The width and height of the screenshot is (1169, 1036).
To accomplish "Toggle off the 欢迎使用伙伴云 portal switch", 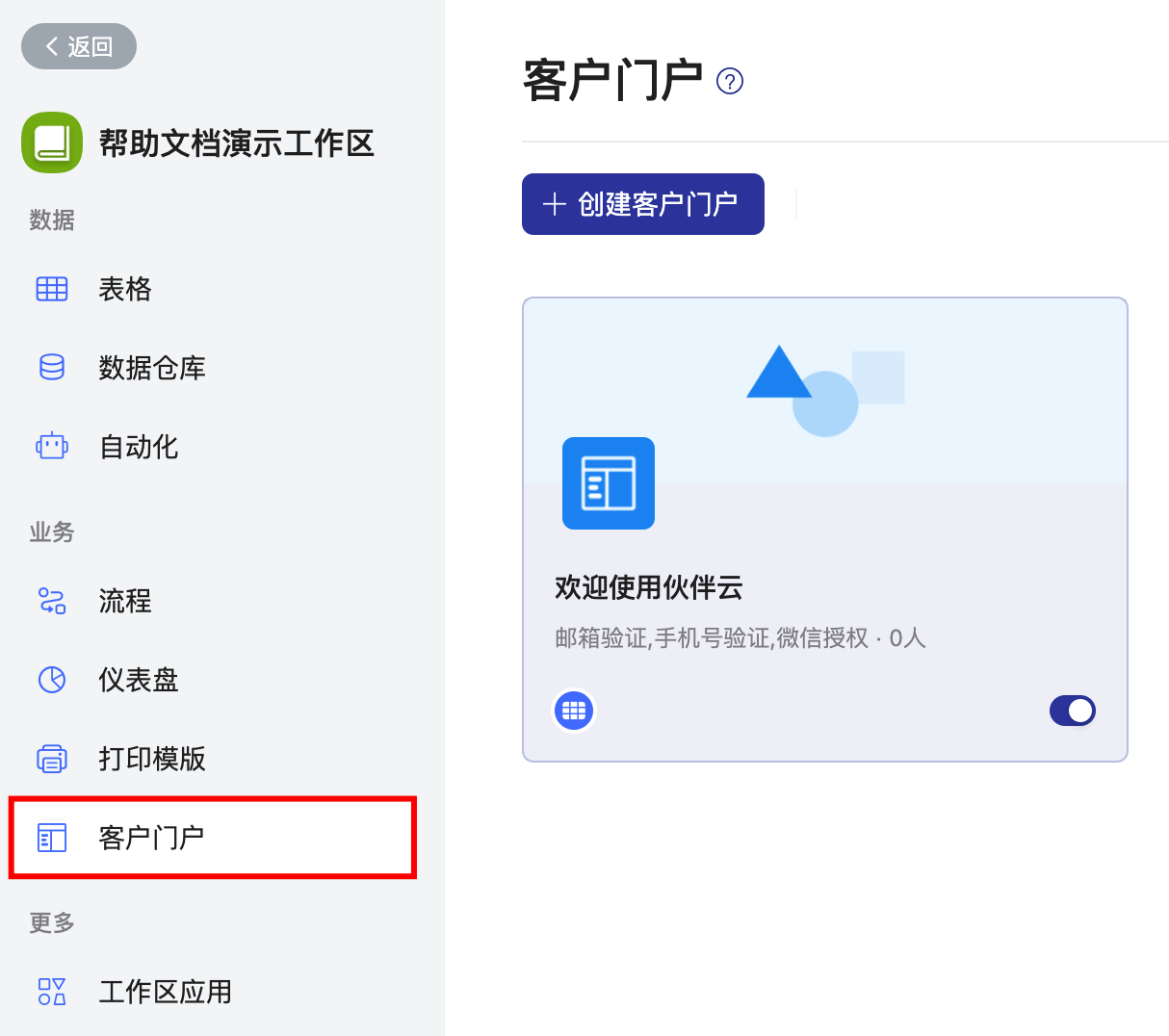I will [x=1073, y=711].
